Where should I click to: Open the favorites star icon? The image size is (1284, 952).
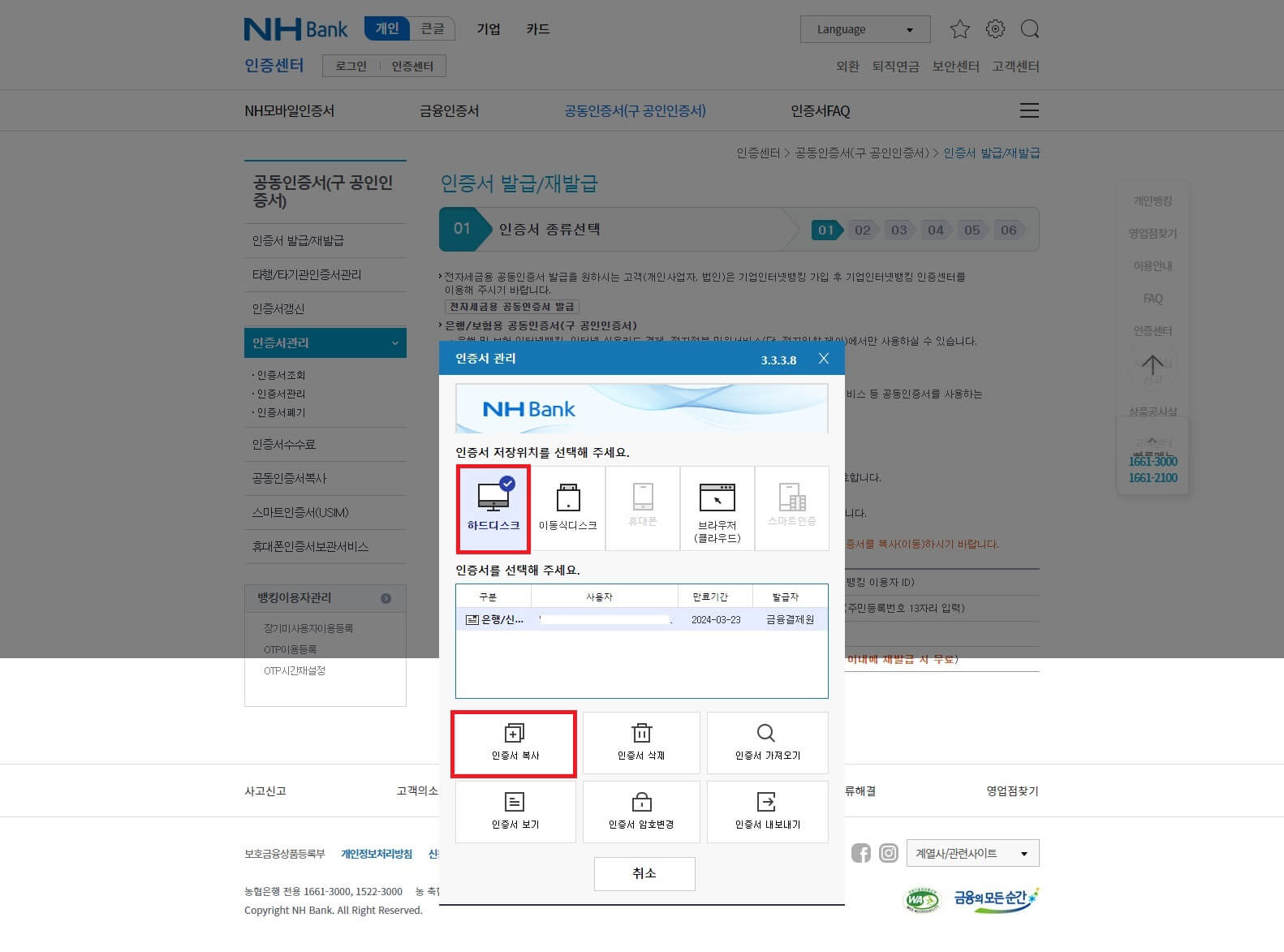[959, 29]
